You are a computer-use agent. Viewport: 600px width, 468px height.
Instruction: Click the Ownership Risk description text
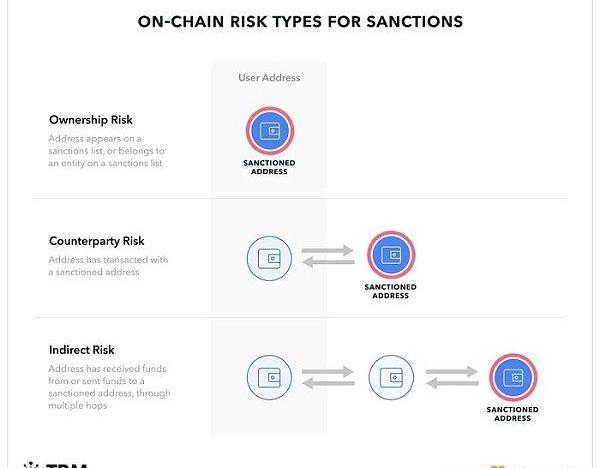point(106,151)
